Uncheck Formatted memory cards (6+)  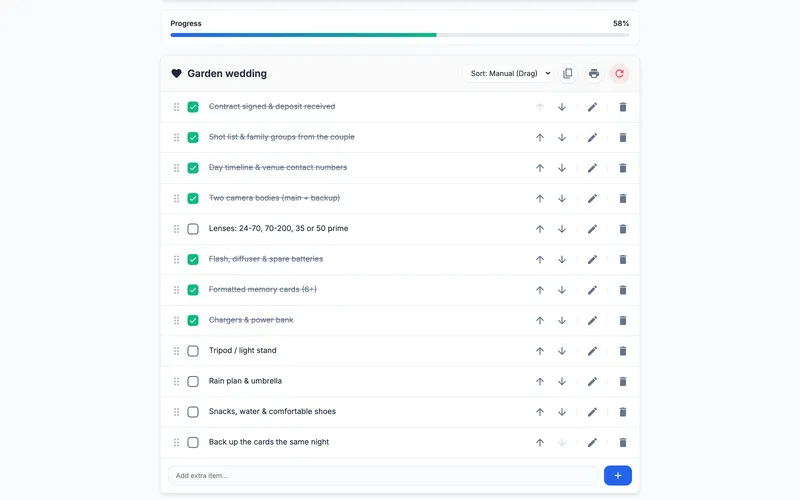point(193,290)
